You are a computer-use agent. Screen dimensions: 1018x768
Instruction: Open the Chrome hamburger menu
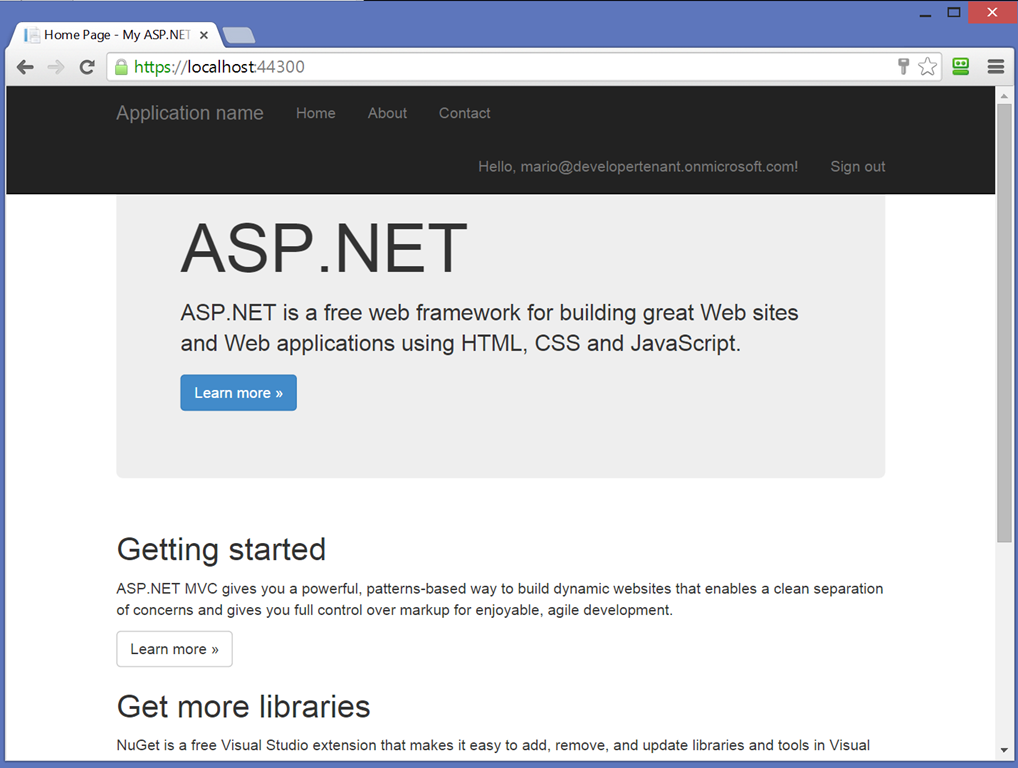click(995, 66)
